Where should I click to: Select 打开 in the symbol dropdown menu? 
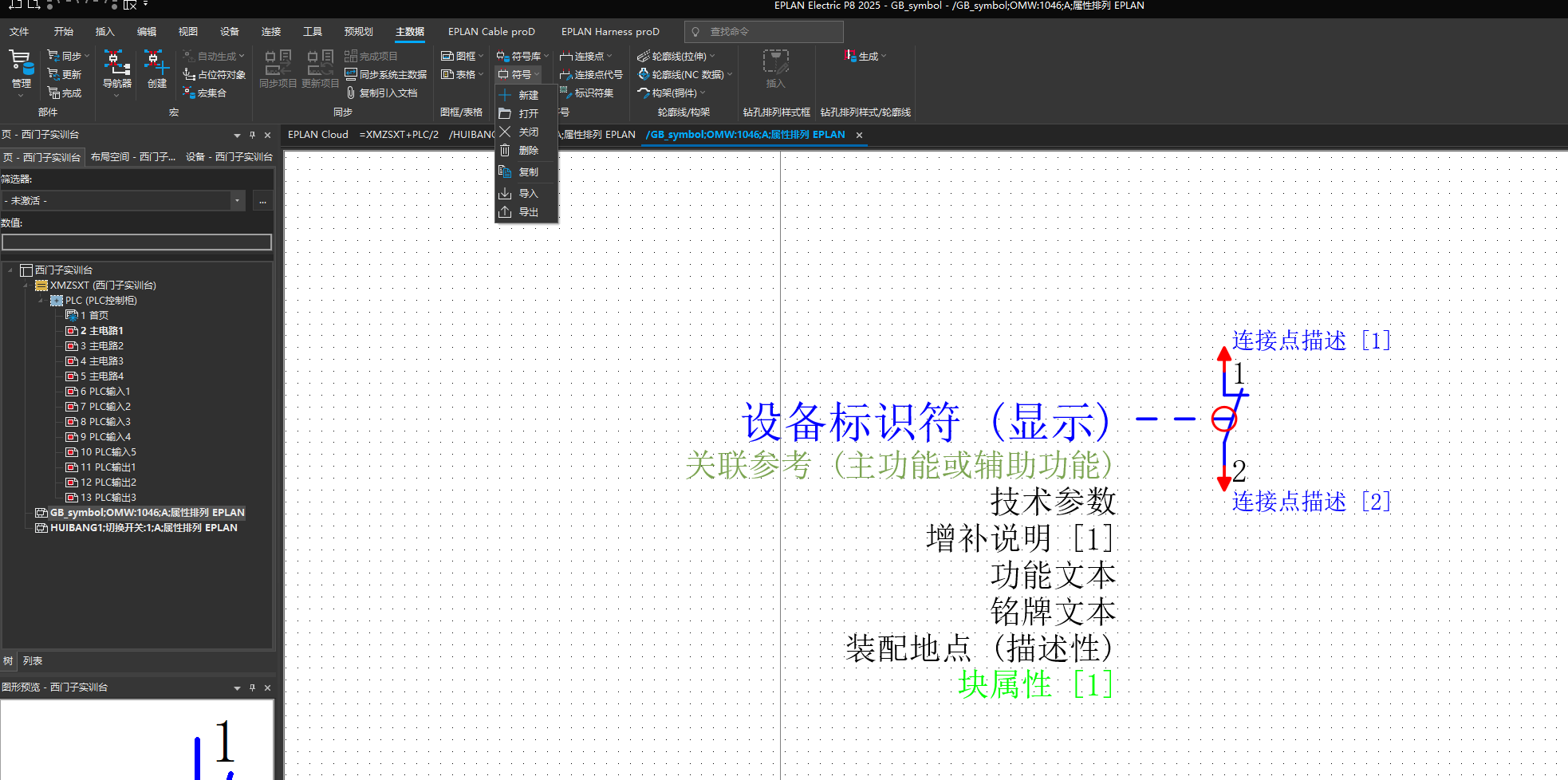tap(526, 113)
